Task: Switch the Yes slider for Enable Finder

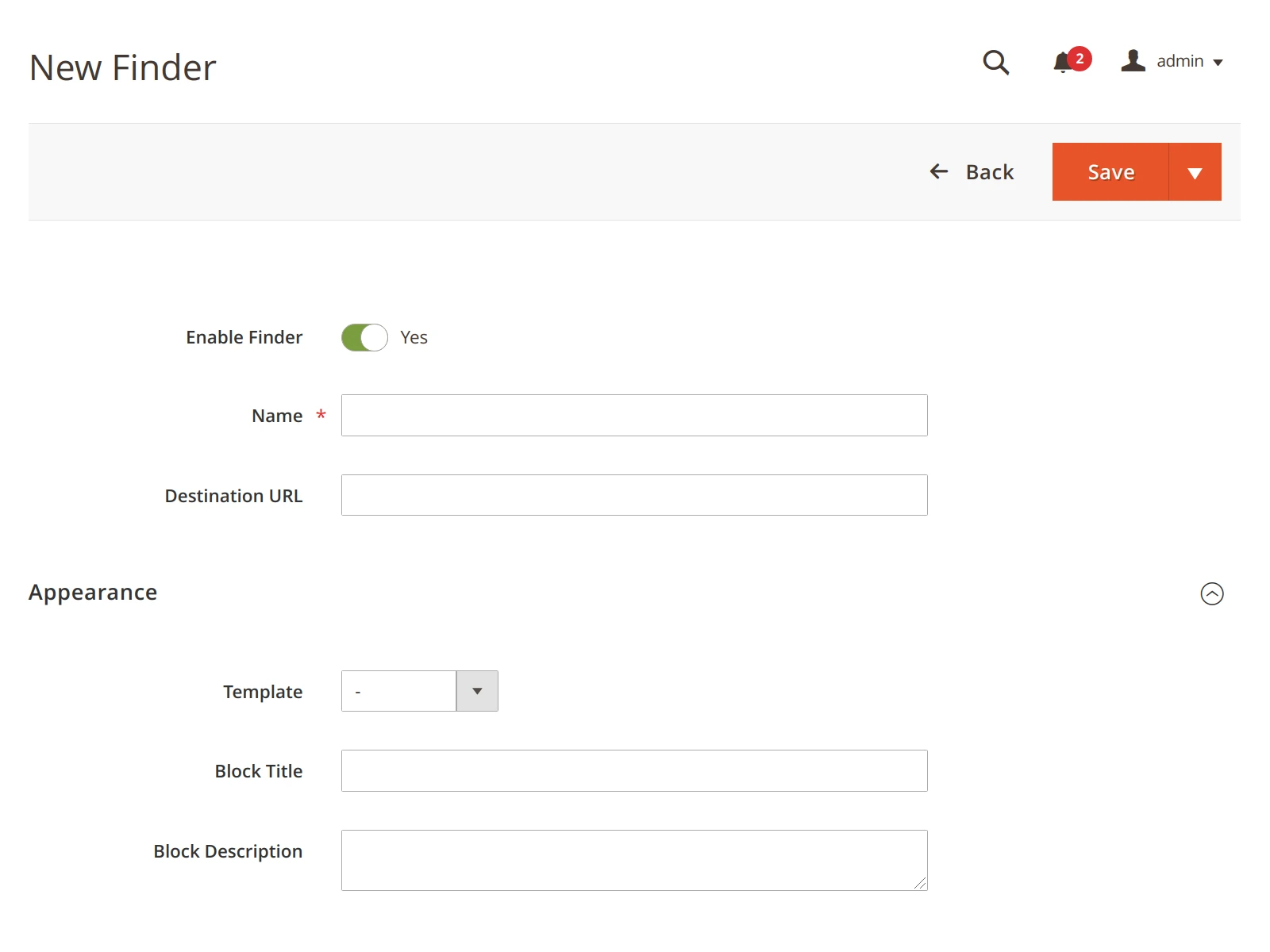Action: click(x=363, y=337)
